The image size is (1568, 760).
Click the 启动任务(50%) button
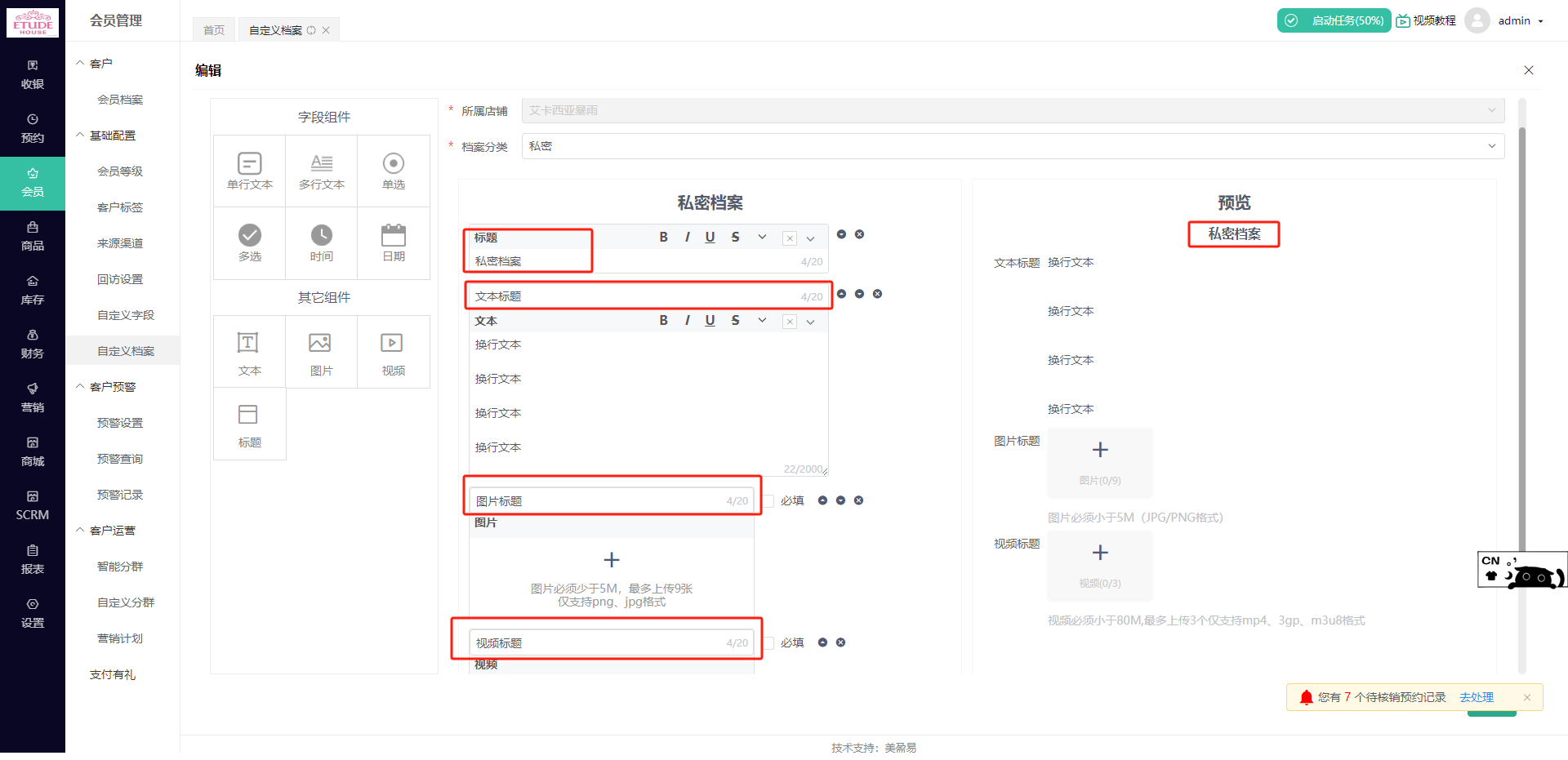pyautogui.click(x=1334, y=20)
